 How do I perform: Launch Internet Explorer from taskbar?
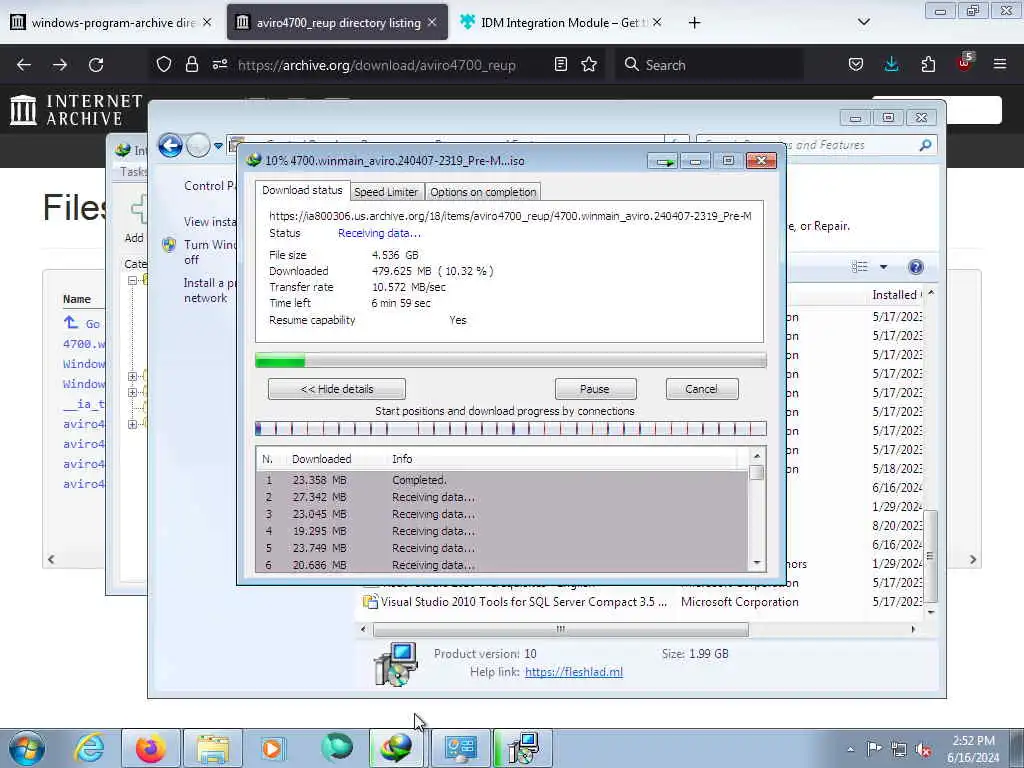(88, 748)
